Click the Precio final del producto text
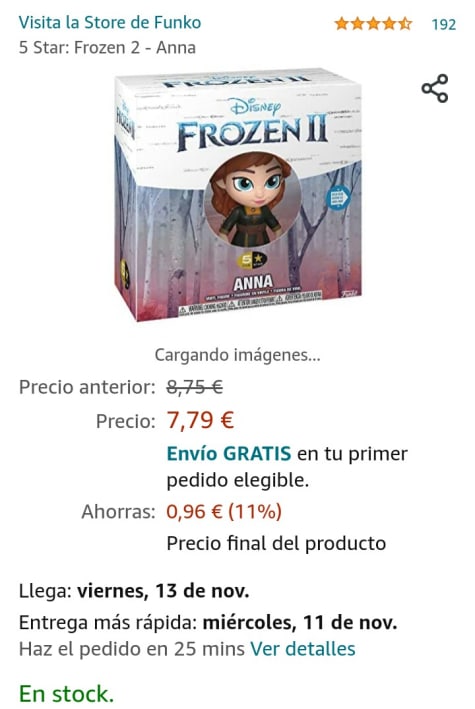This screenshot has height=709, width=475. [276, 543]
